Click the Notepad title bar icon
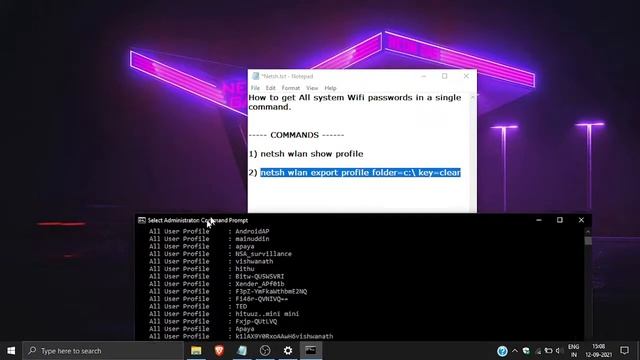640x360 pixels. pos(256,76)
